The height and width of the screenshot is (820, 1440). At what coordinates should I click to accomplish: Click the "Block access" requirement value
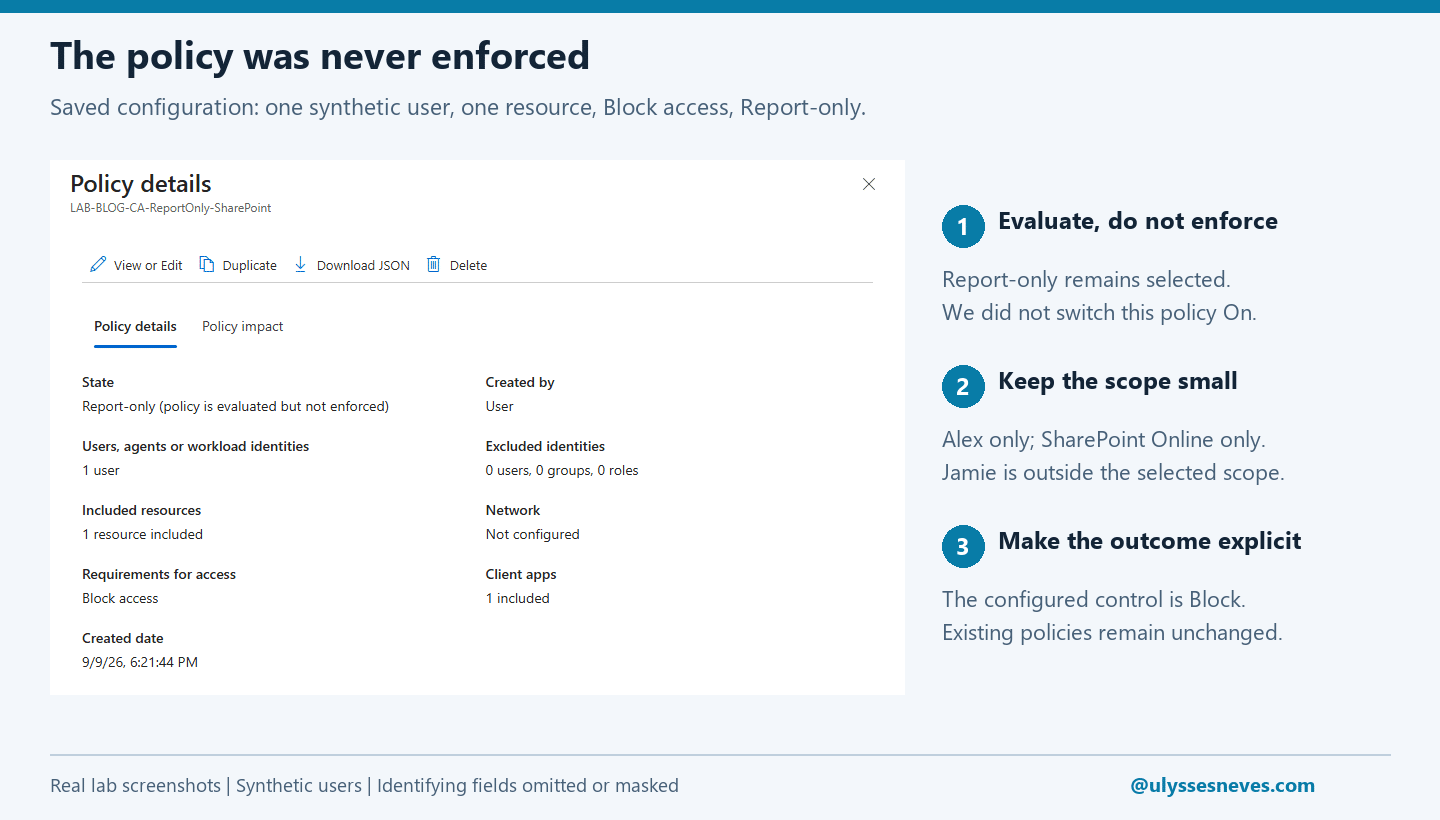(120, 598)
